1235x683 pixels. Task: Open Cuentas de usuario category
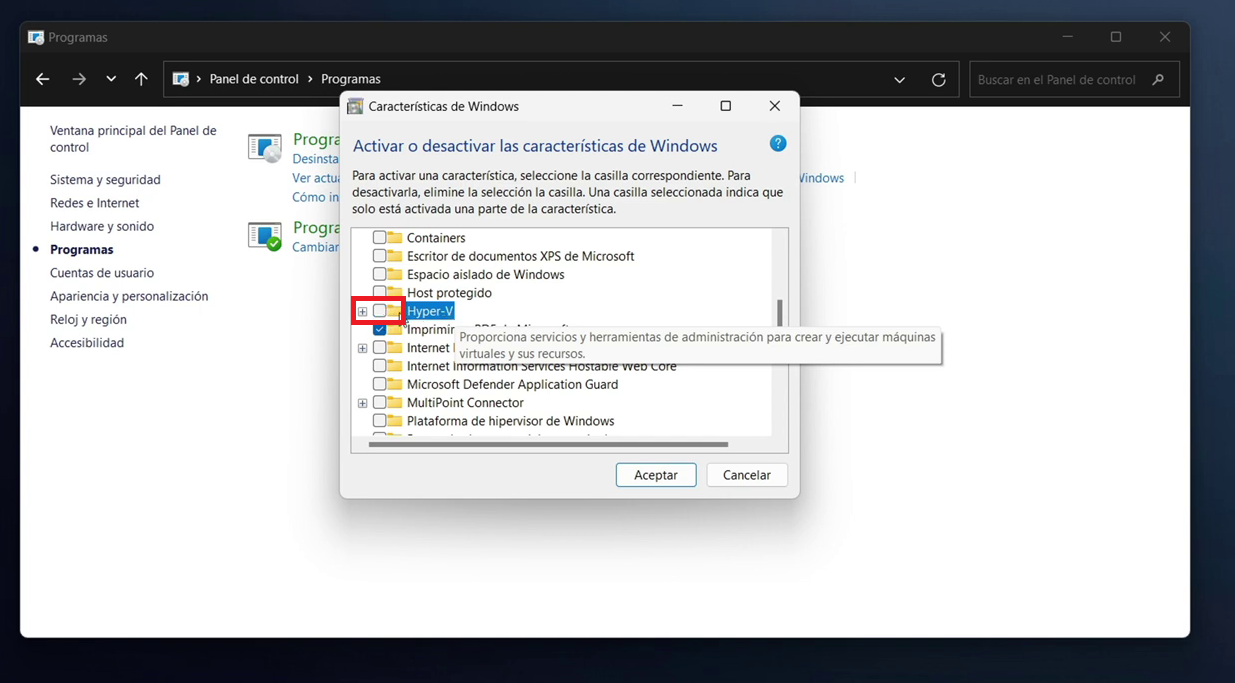tap(102, 273)
